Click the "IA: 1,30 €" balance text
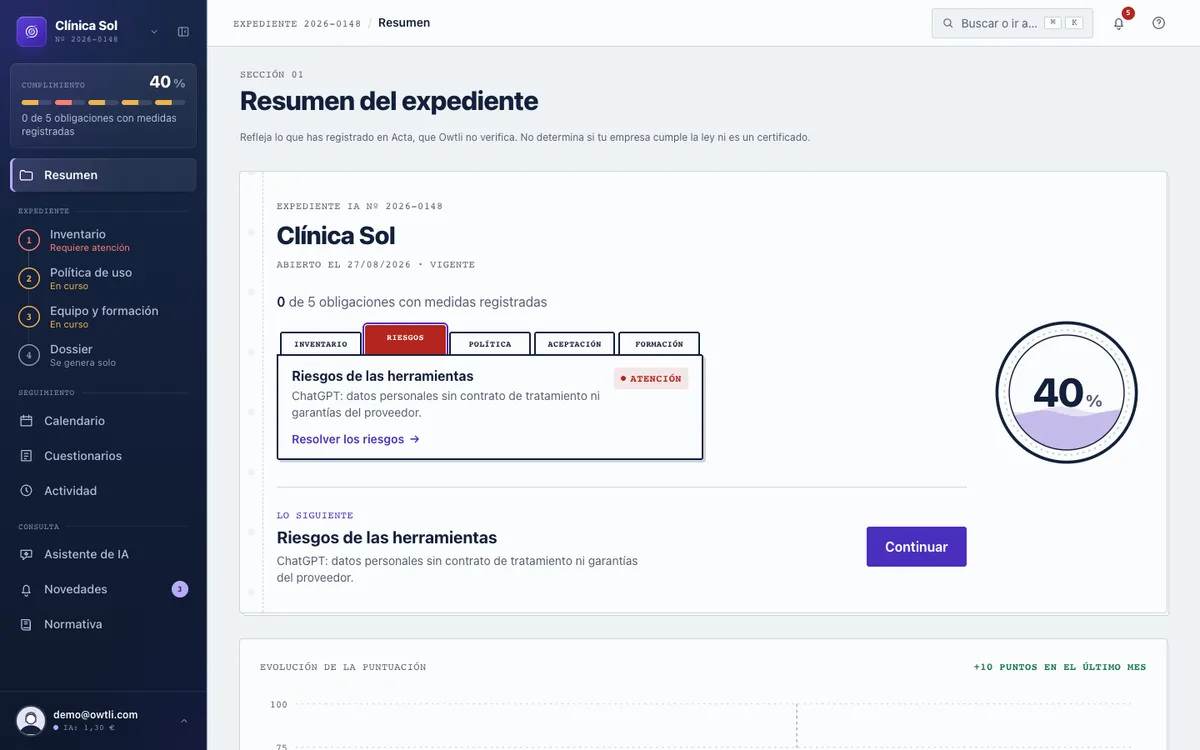 click(88, 728)
